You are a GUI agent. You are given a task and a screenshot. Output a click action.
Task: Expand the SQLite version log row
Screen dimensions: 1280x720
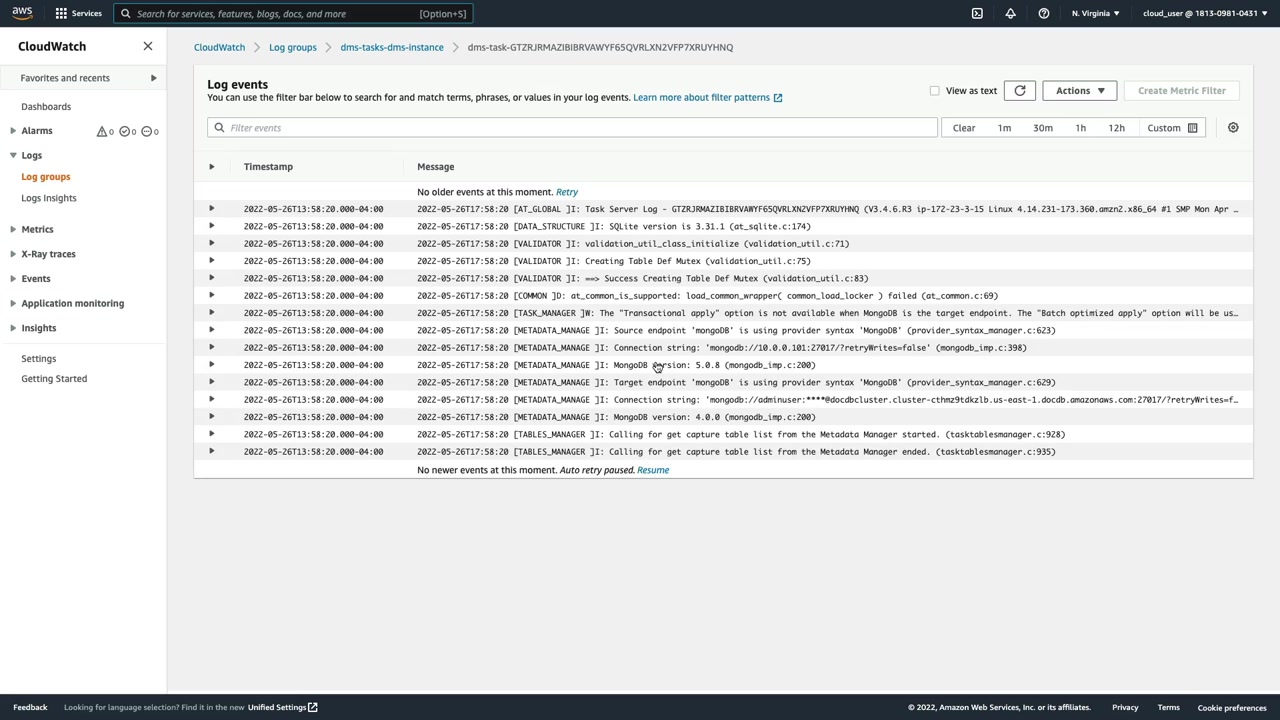pyautogui.click(x=211, y=226)
